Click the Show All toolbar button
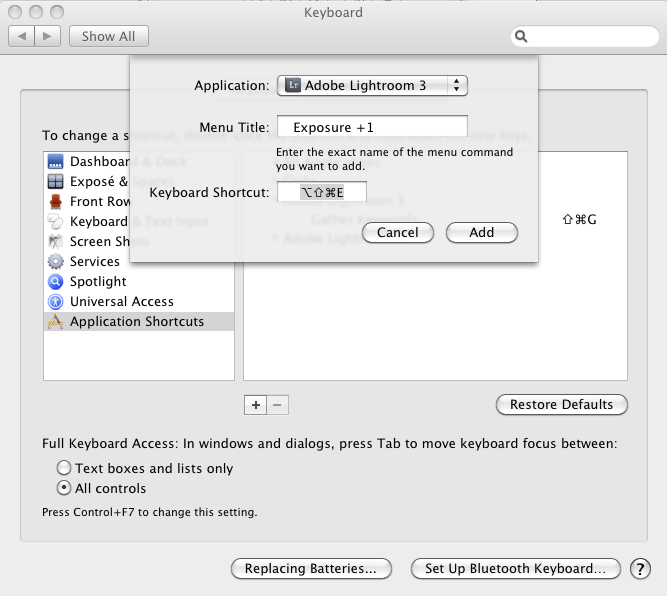667x596 pixels. 108,36
